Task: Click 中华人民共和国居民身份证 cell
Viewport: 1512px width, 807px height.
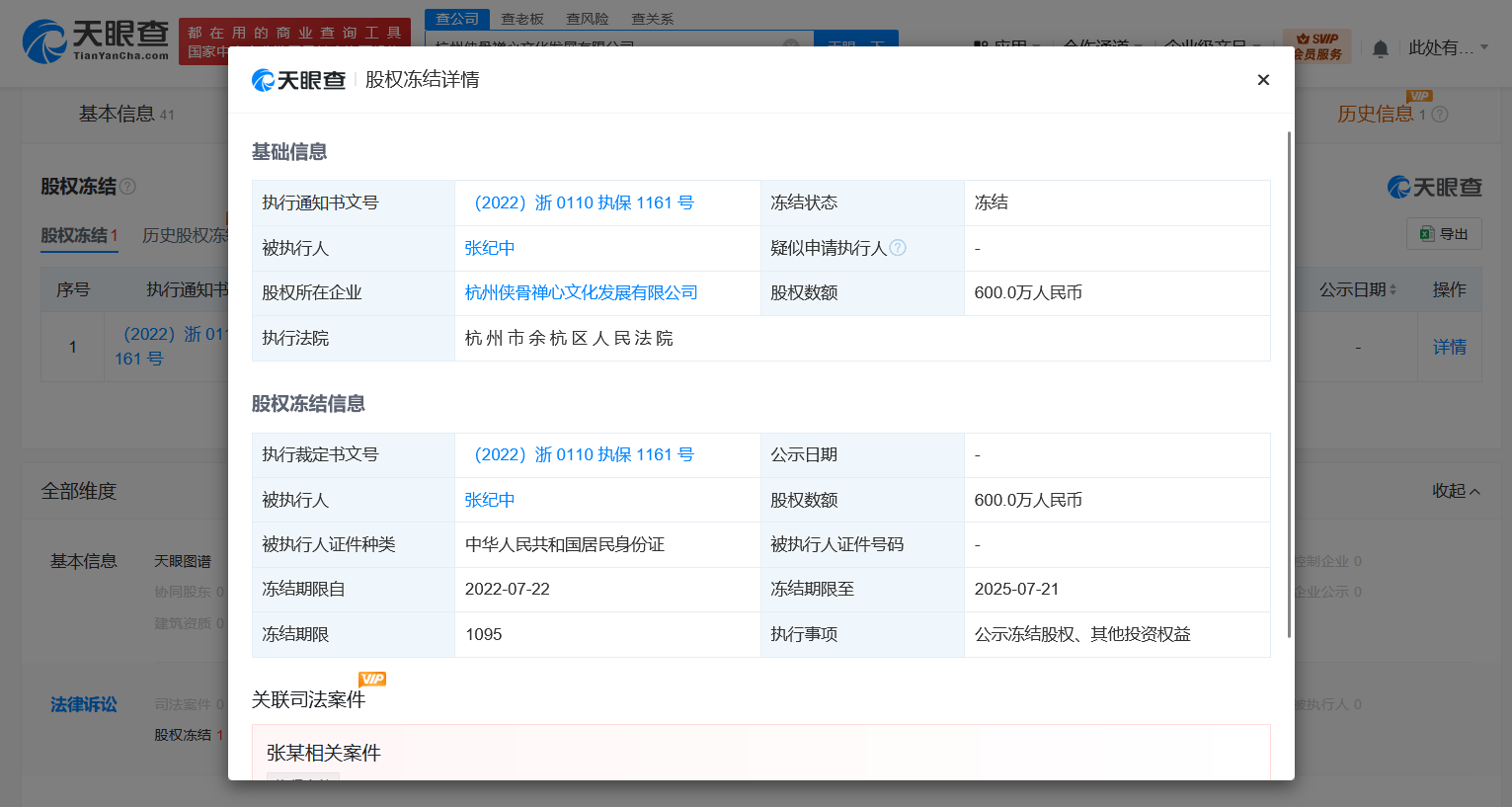Action: (565, 544)
